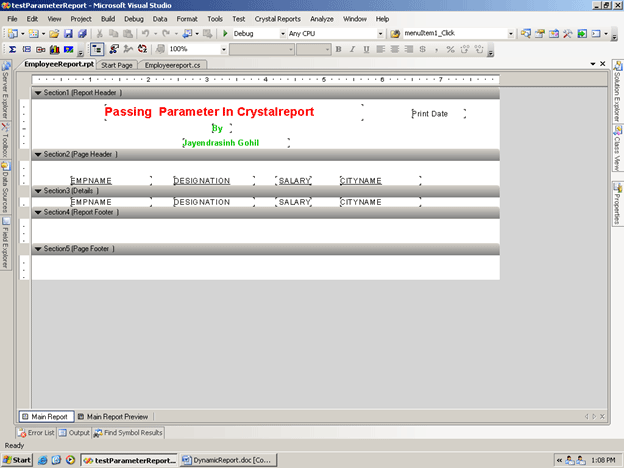
Task: Save the current file with the disk icon
Action: pyautogui.click(x=68, y=34)
